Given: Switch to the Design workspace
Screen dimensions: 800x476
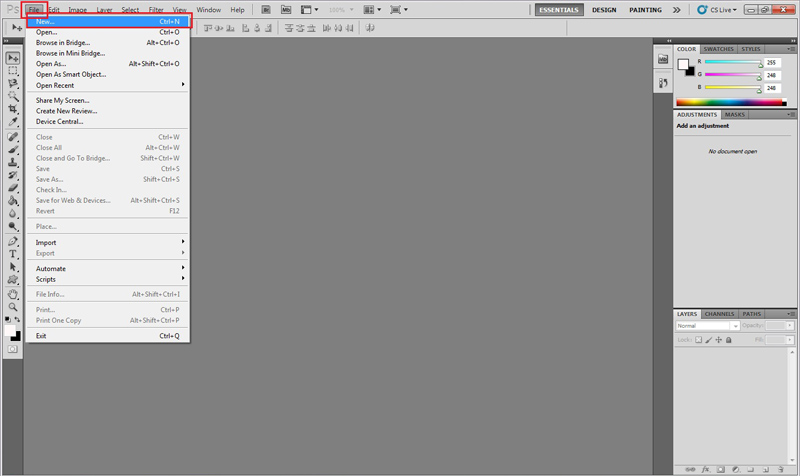Looking at the screenshot, I should (604, 9).
